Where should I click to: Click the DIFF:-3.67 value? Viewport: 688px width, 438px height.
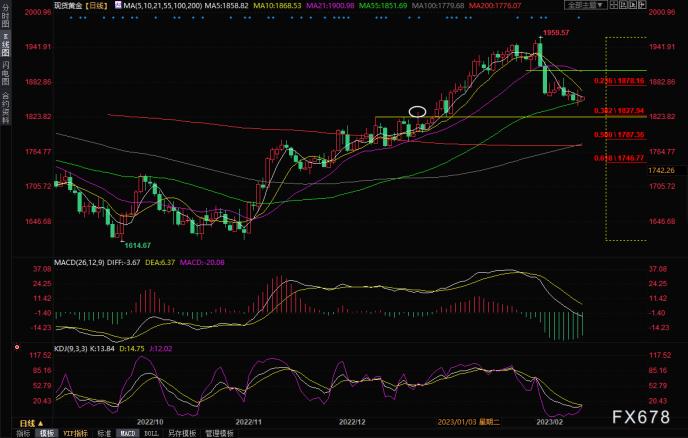pyautogui.click(x=123, y=262)
